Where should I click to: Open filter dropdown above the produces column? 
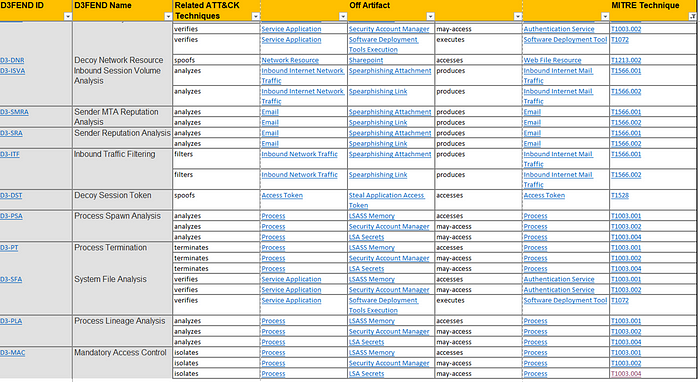click(517, 17)
